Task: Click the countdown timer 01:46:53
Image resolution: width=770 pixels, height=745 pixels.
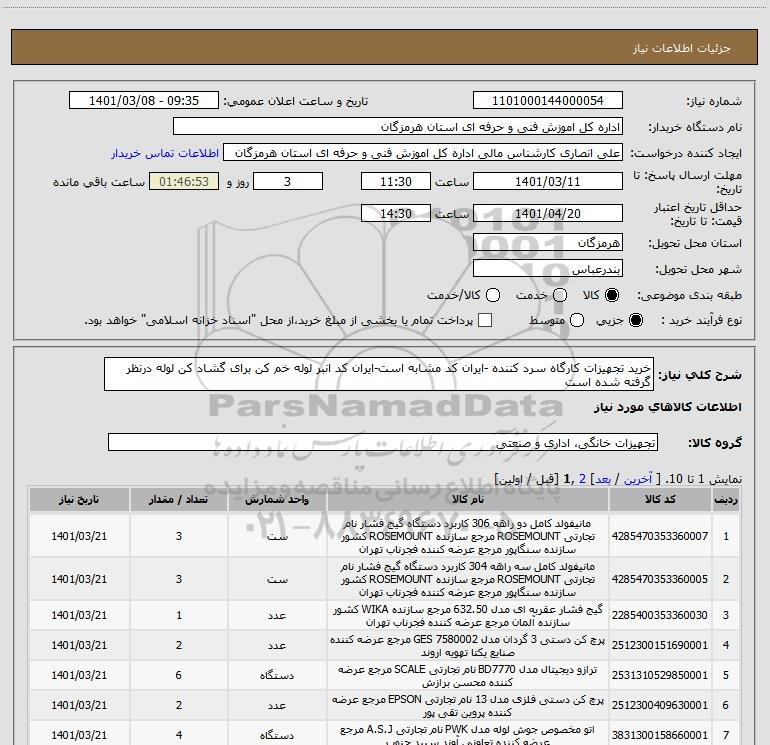Action: pyautogui.click(x=184, y=181)
